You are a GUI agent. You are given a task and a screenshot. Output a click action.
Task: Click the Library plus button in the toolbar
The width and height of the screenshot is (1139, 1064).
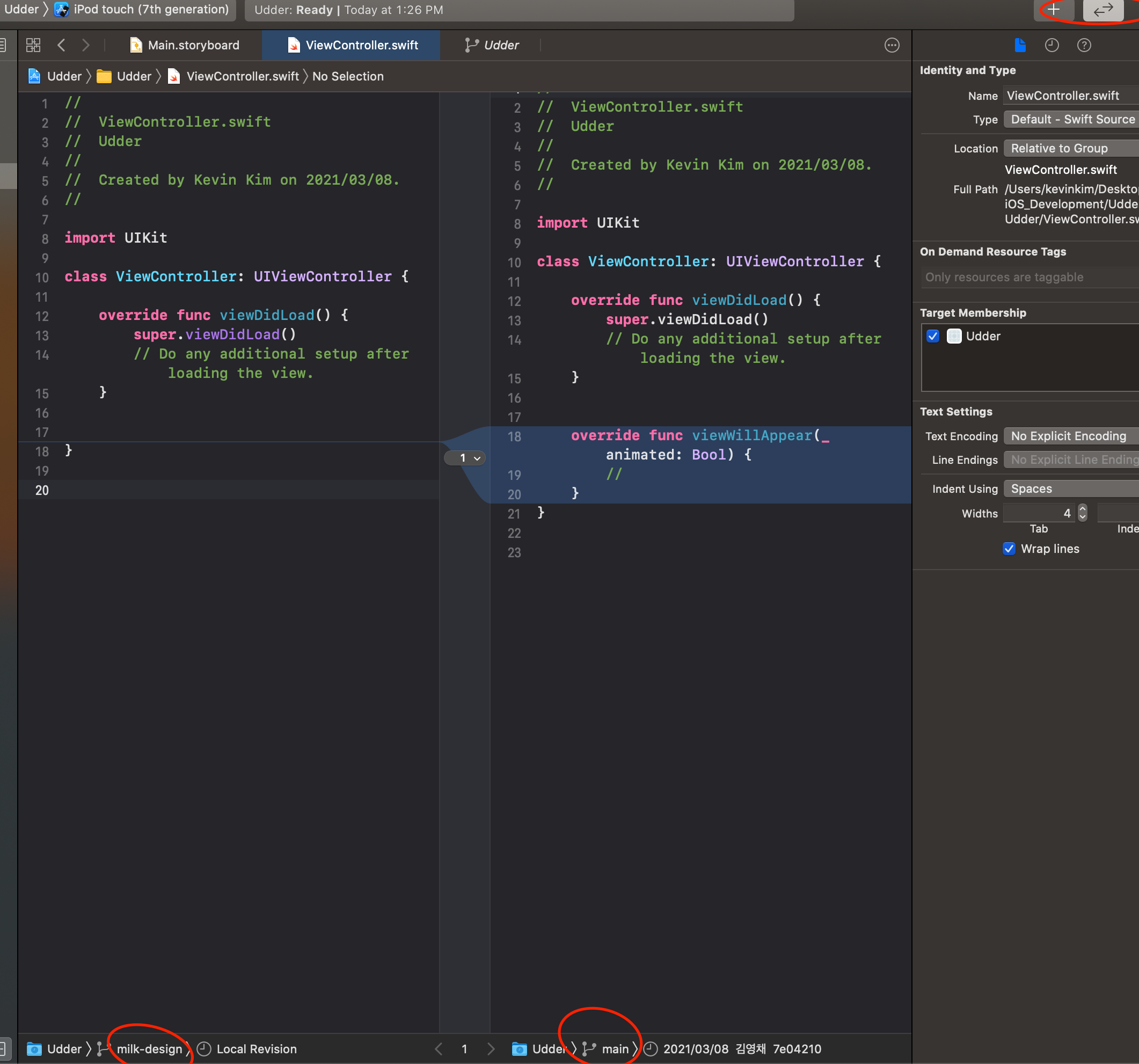point(1053,10)
